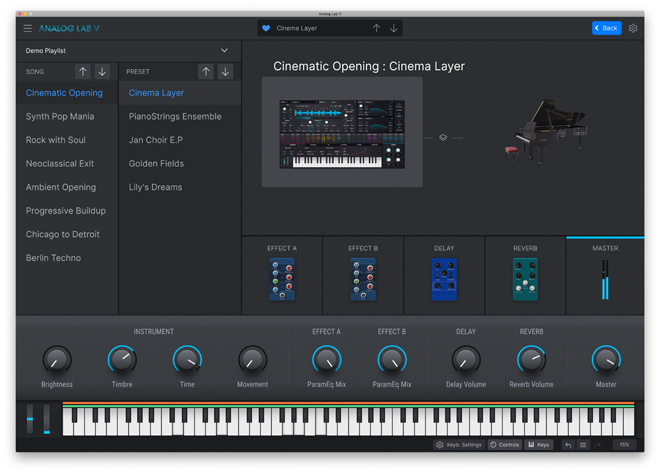Select the Progressive Buildup song
This screenshot has width=660, height=473.
[66, 211]
